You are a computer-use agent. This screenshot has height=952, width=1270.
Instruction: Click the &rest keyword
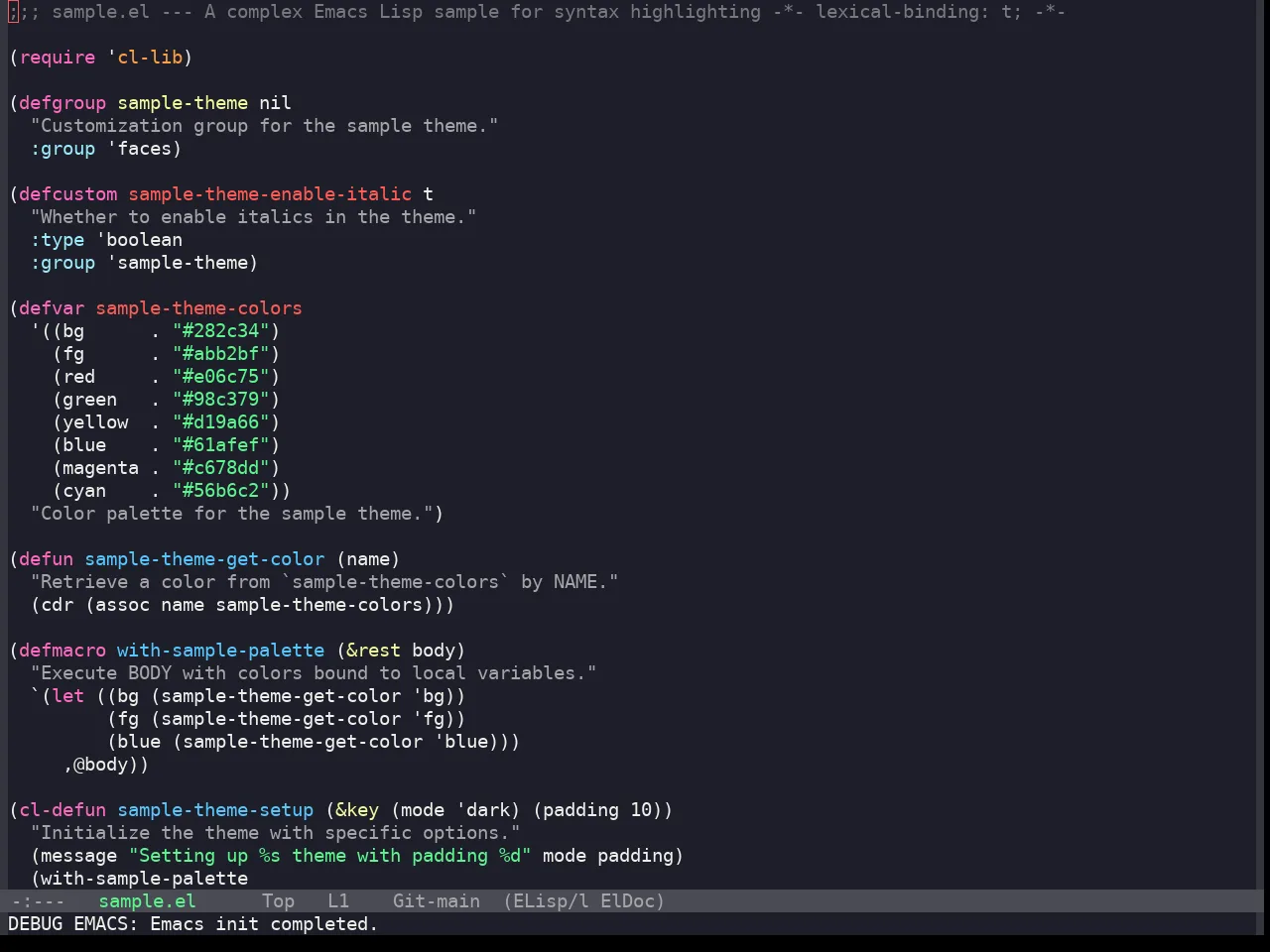[373, 650]
